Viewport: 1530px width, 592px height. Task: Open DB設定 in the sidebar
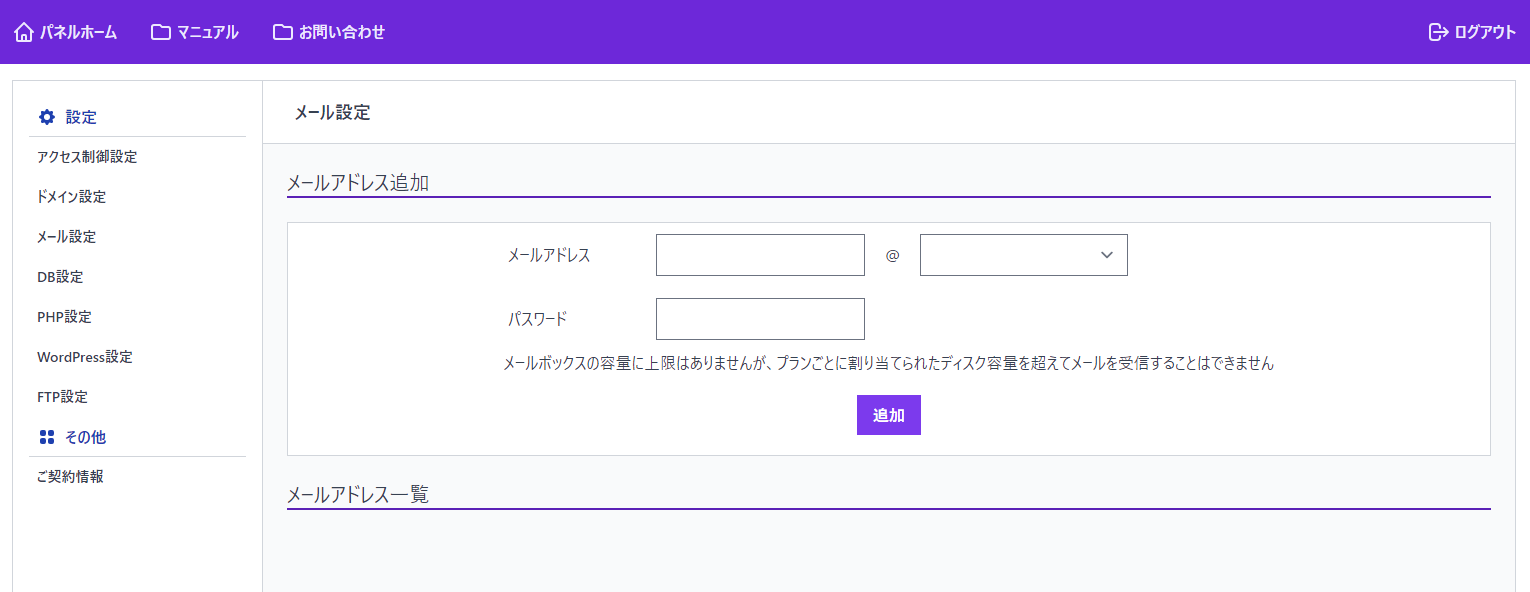click(60, 277)
